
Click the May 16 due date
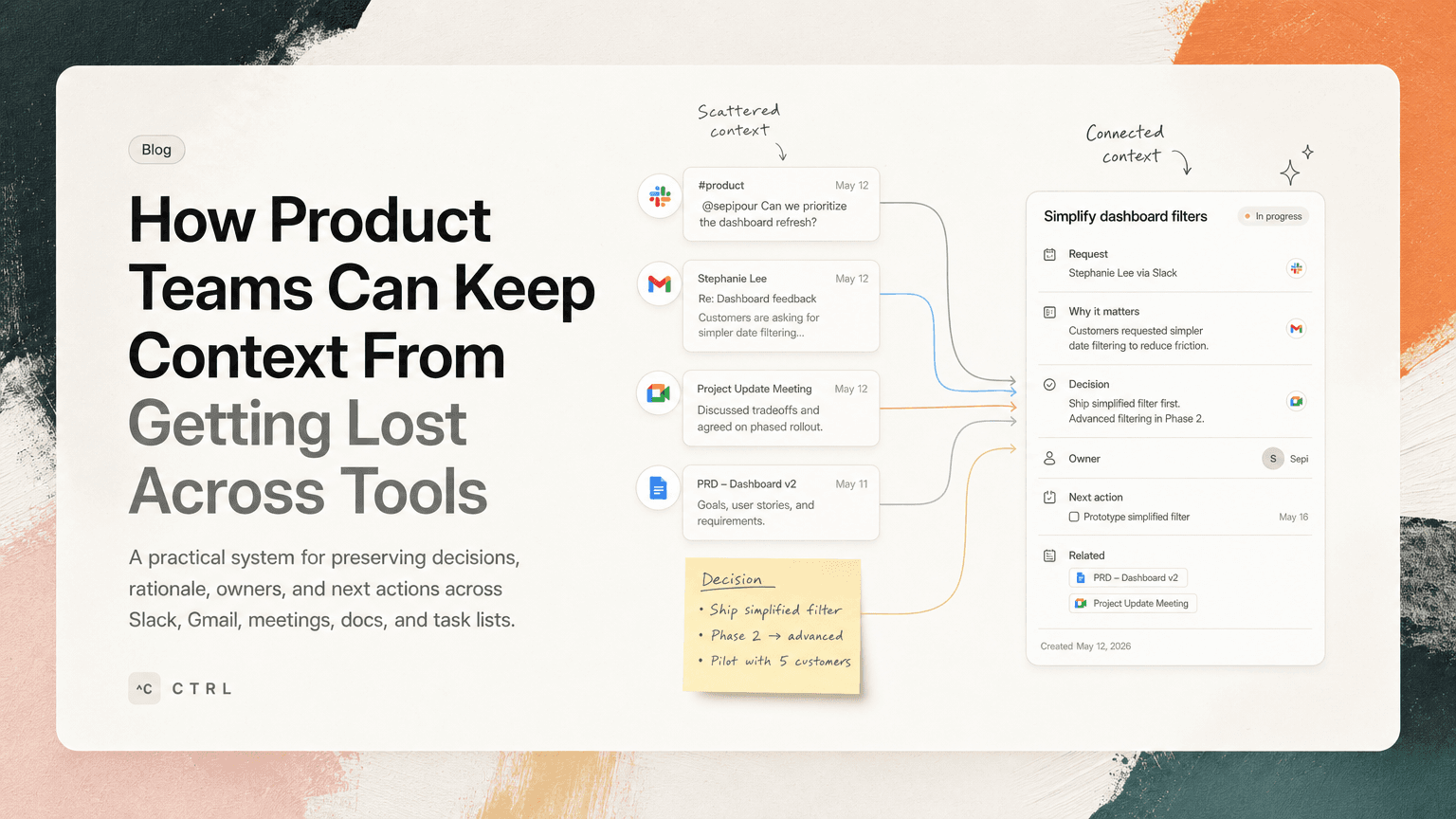(x=1293, y=518)
